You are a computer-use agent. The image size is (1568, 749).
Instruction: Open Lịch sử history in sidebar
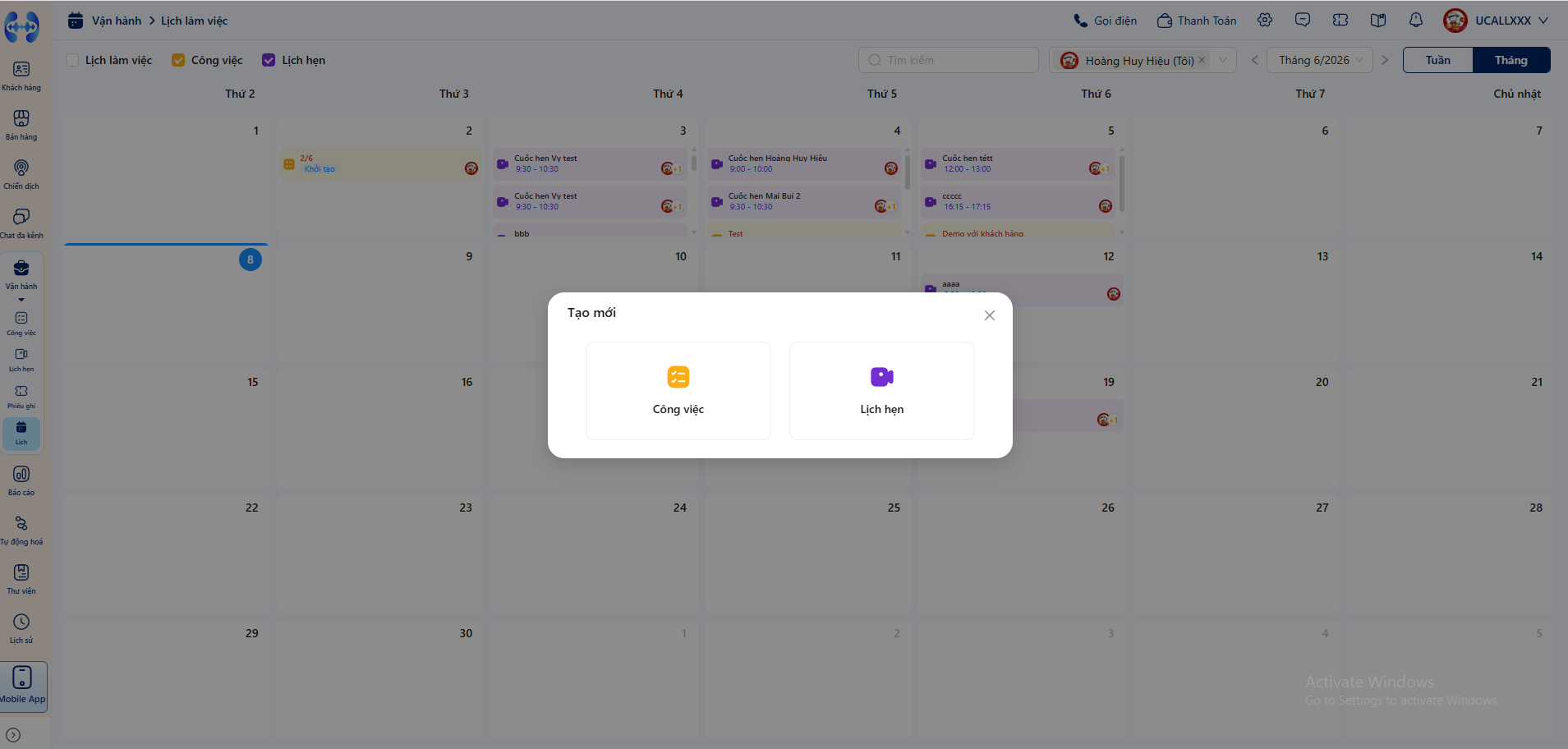[x=21, y=629]
